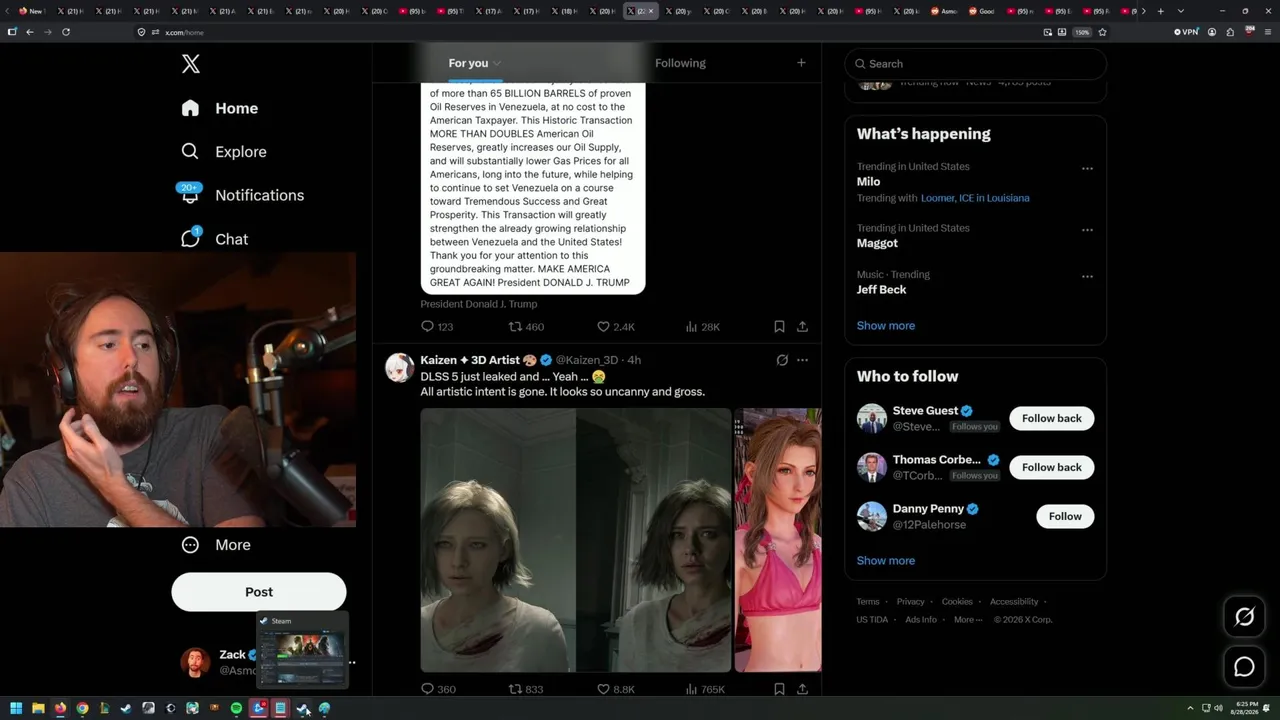Open the Windows Start menu
1280x720 pixels.
click(15, 709)
